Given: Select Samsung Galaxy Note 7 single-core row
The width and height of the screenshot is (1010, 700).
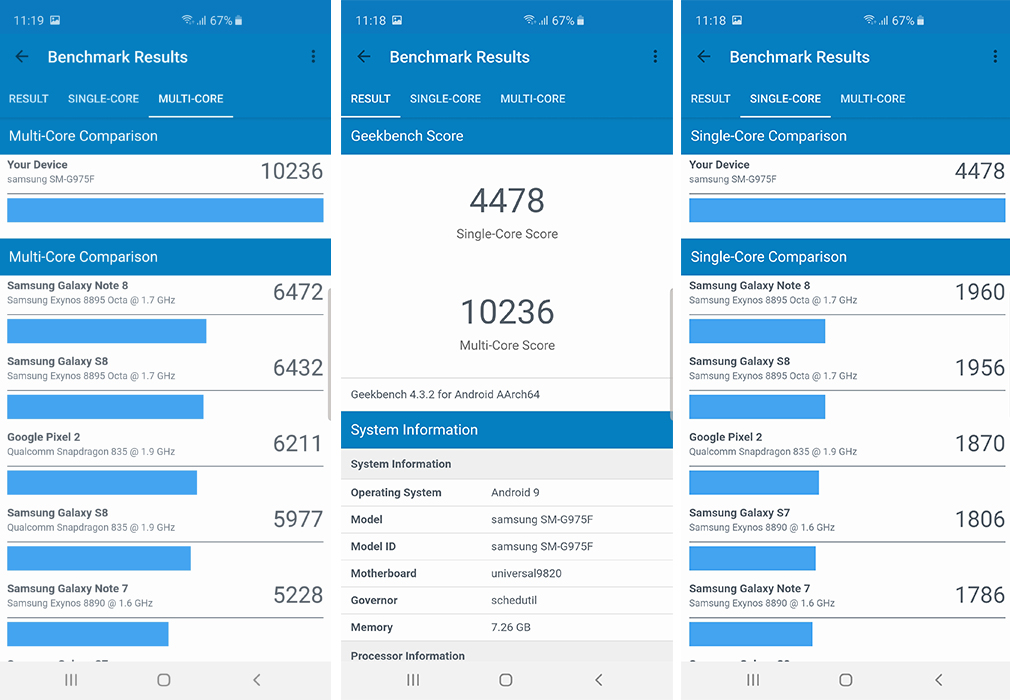Looking at the screenshot, I should click(x=846, y=613).
